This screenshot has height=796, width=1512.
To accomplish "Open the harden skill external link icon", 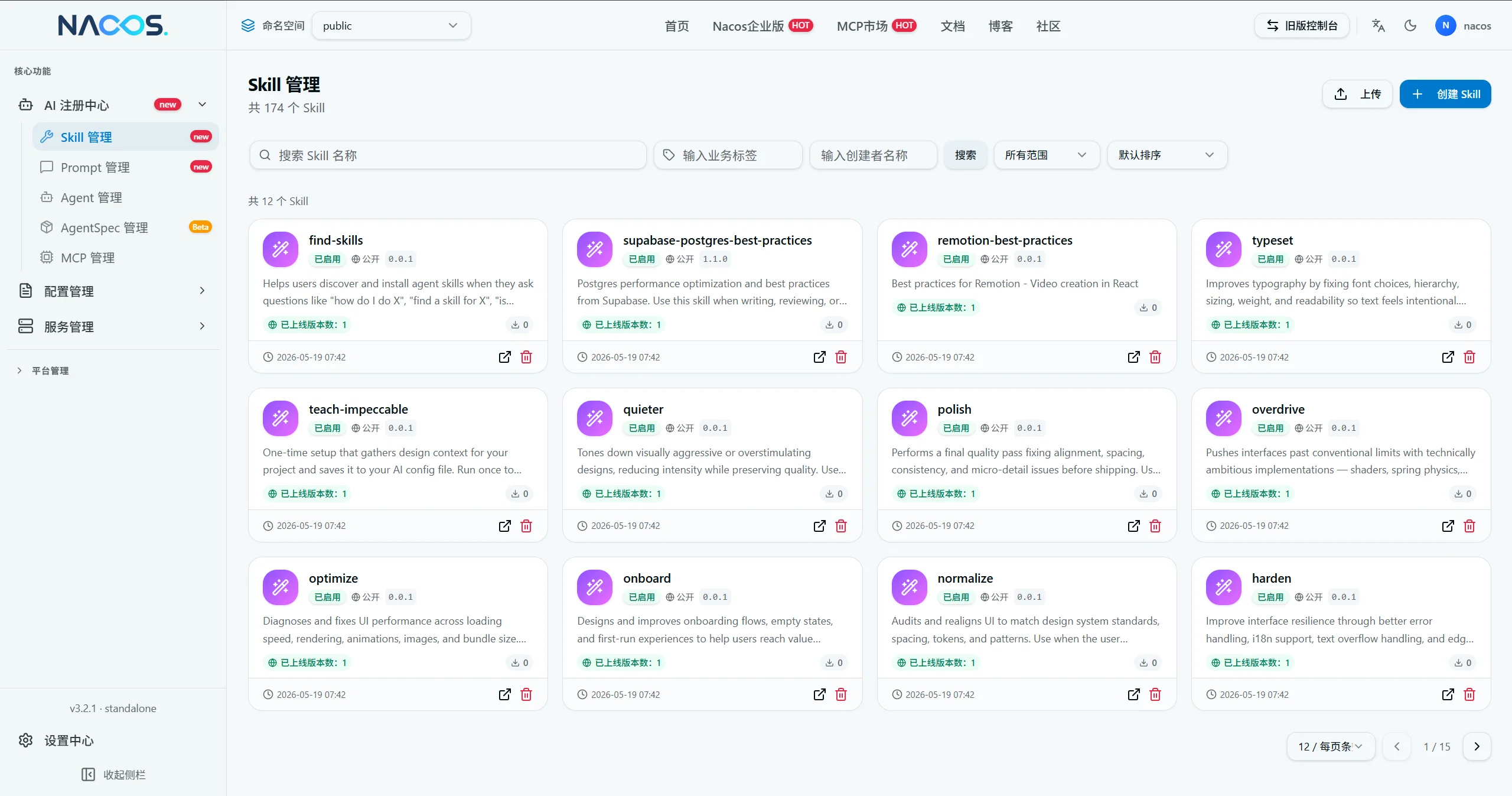I will [x=1448, y=694].
